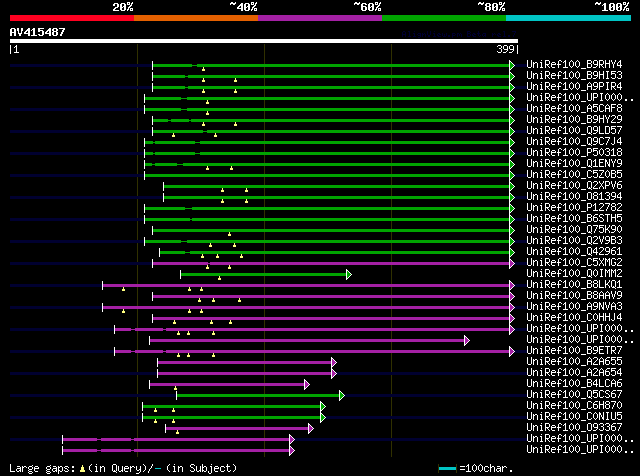Screen dimensions: 640x476
Task: Select the UniRef100_A2A655 label
Action: [574, 362]
